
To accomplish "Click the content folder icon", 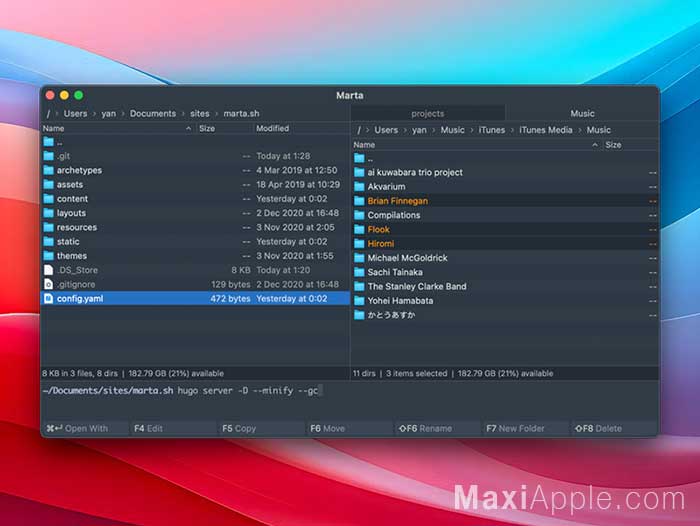I will click(49, 199).
